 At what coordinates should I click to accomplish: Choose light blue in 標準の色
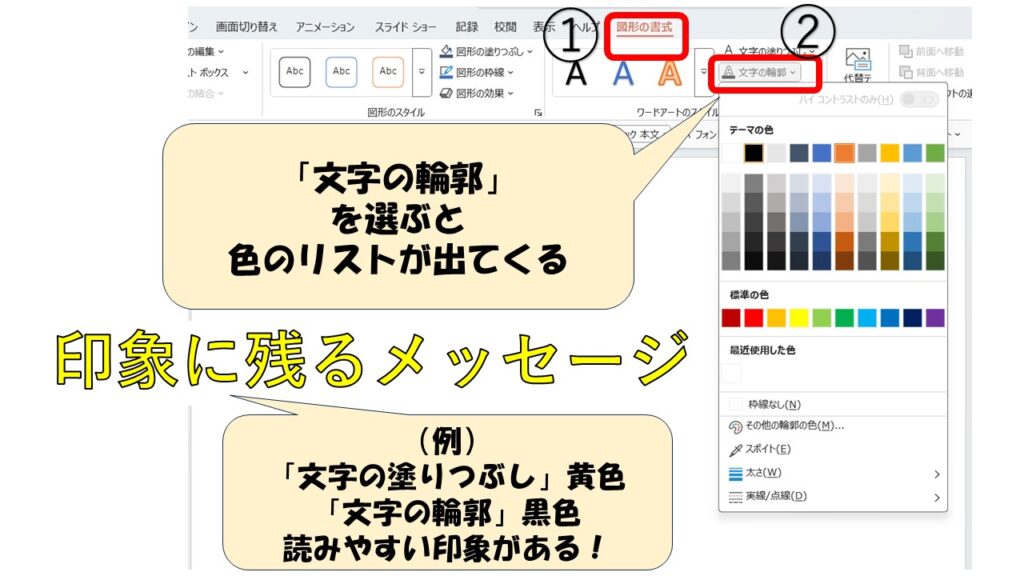click(867, 318)
